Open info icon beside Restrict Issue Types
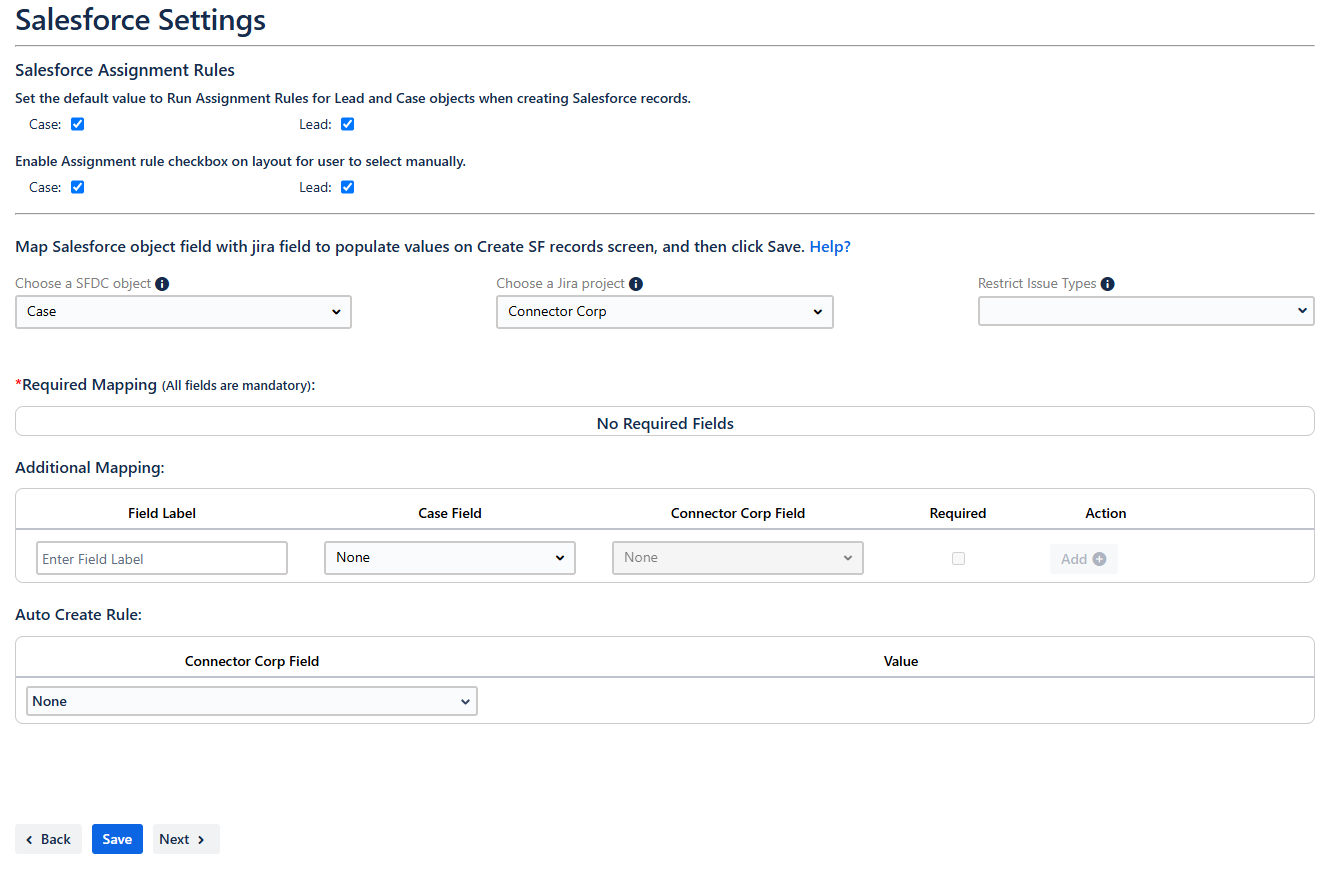 [1107, 284]
